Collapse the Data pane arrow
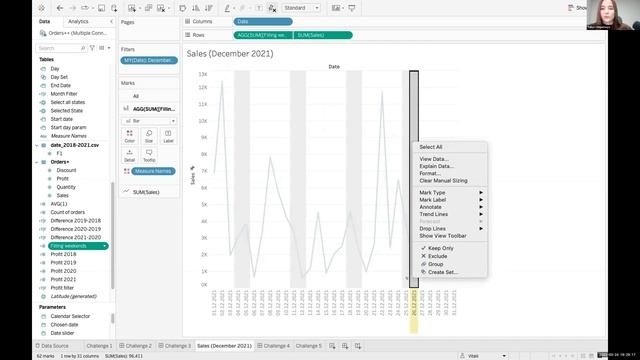640x360 pixels. (111, 21)
